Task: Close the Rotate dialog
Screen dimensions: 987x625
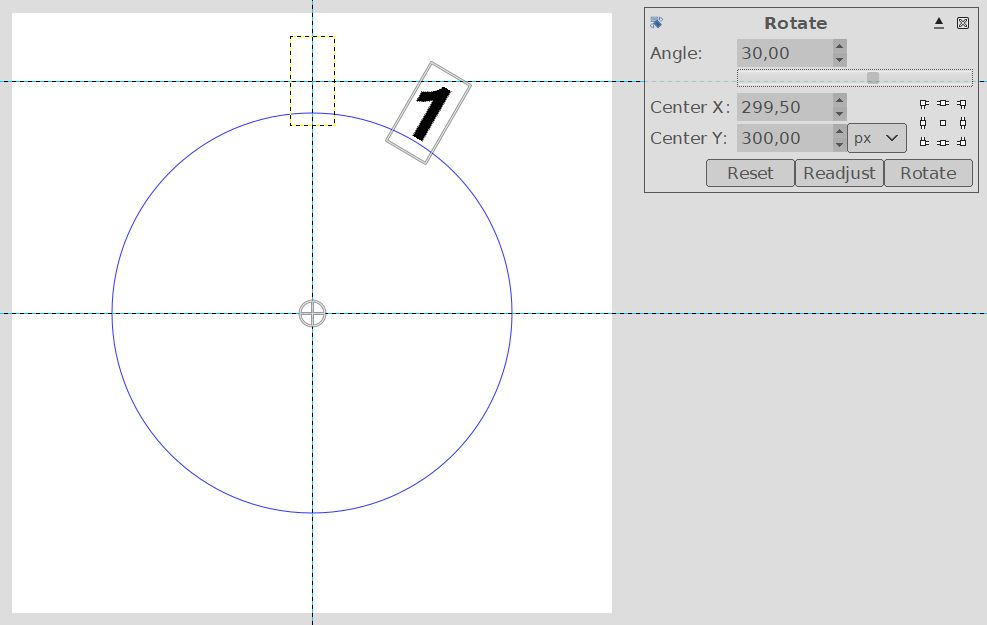Action: (963, 23)
